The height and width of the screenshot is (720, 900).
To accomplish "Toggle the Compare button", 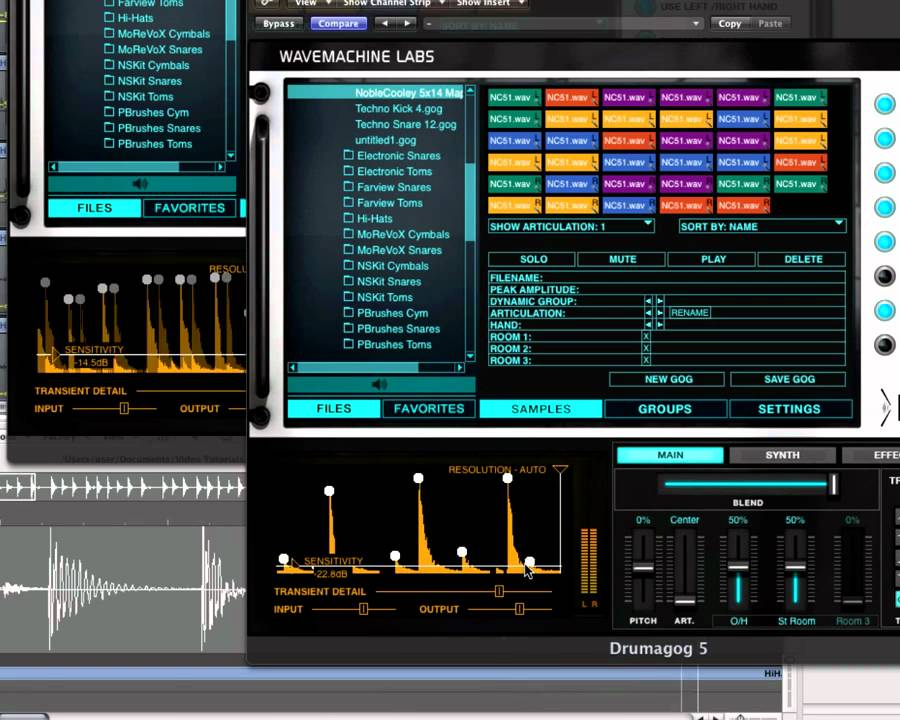I will pos(338,24).
